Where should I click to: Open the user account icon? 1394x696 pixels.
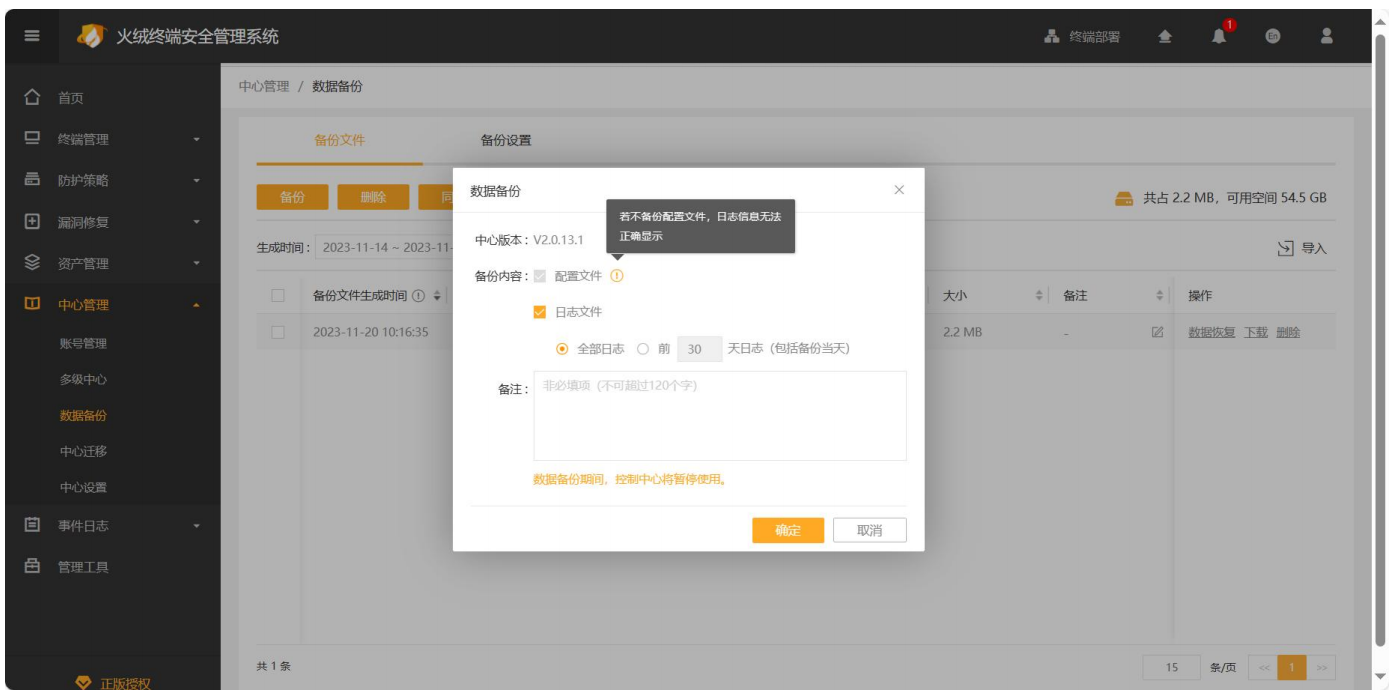[x=1327, y=36]
